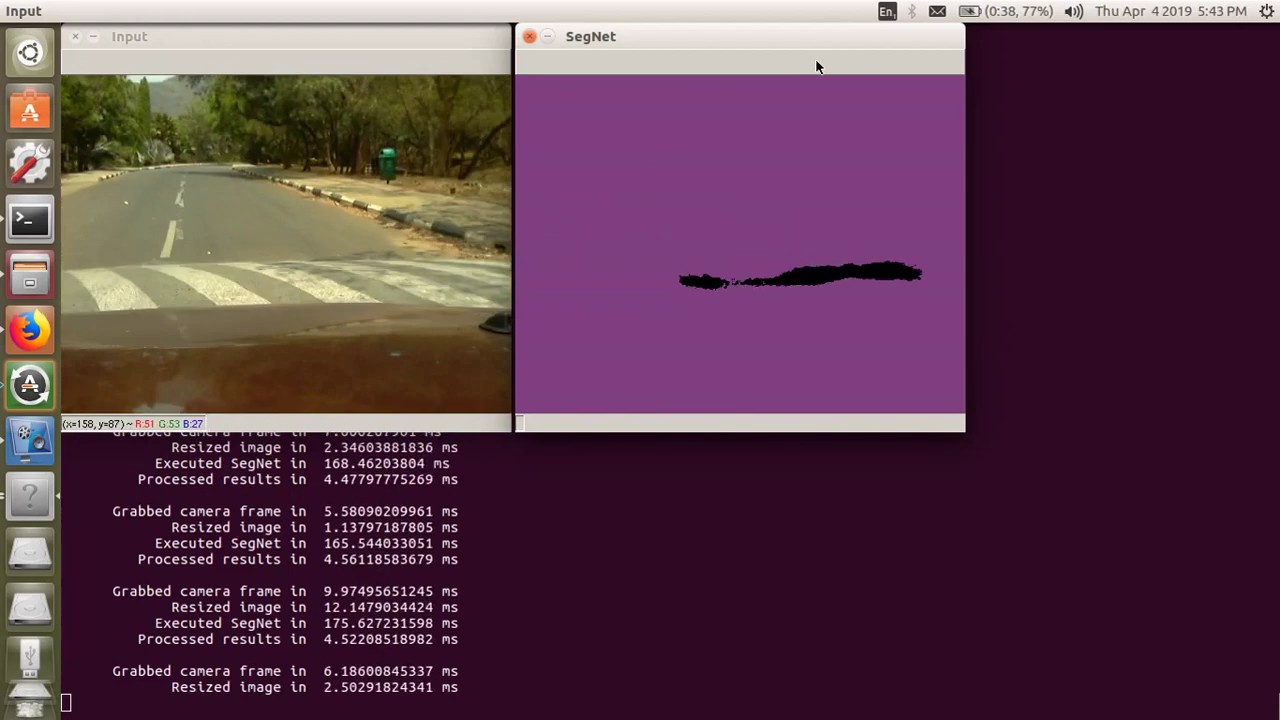Select 'Resized image in 2.50291824341 ms' line
Screen dimensions: 1280x720
tap(314, 687)
